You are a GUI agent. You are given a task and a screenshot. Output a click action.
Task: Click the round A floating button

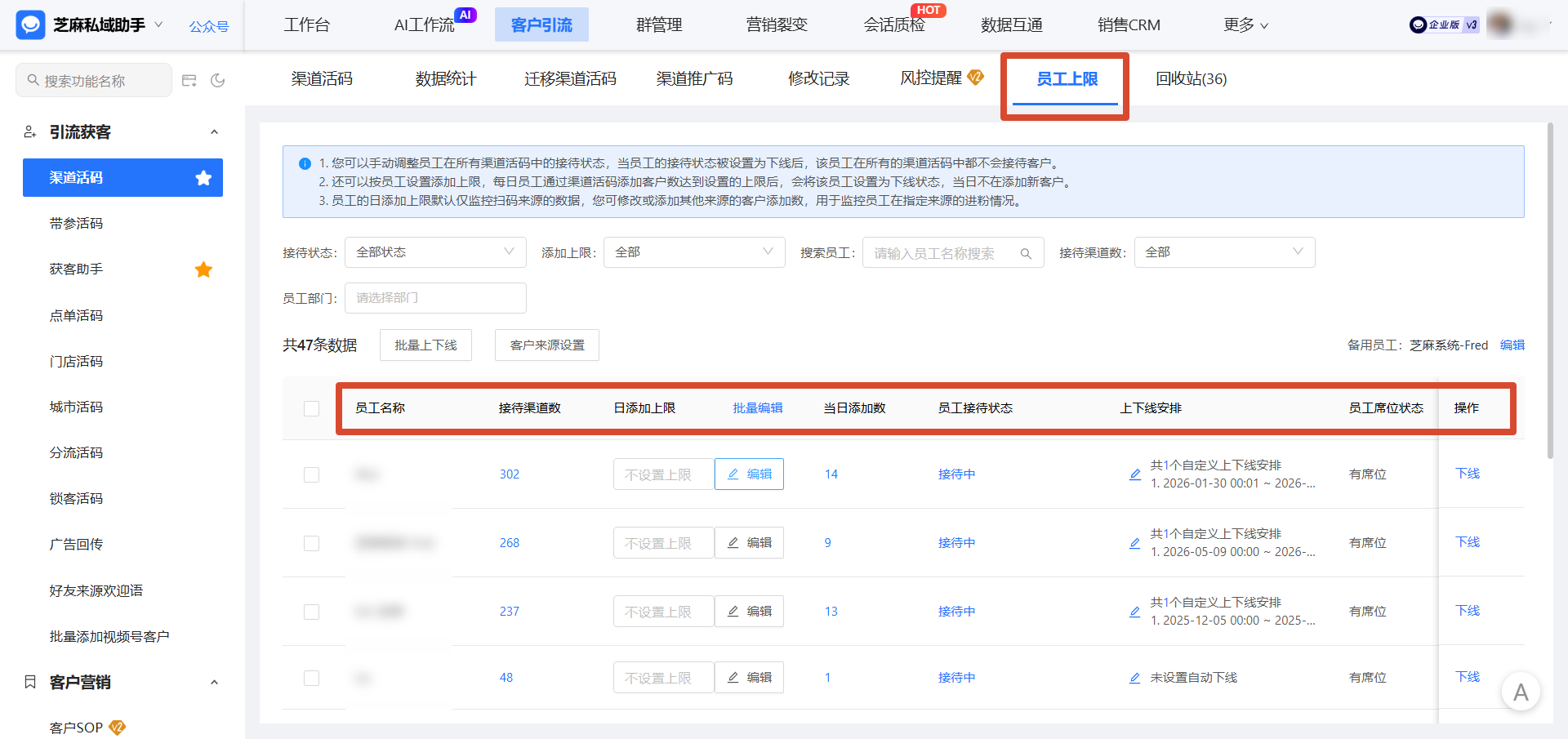click(1521, 692)
